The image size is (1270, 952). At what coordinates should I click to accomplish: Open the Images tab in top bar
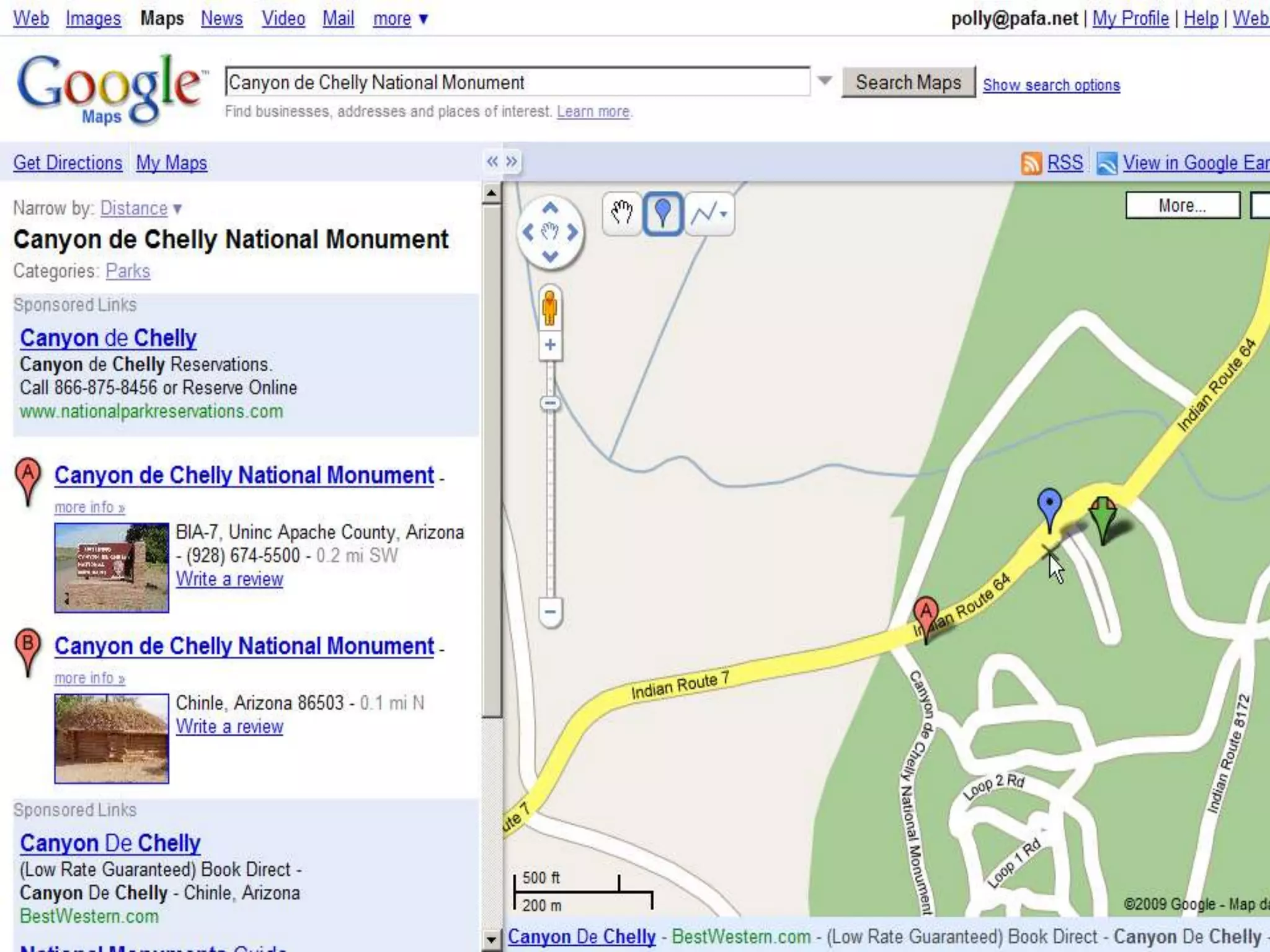tap(93, 19)
